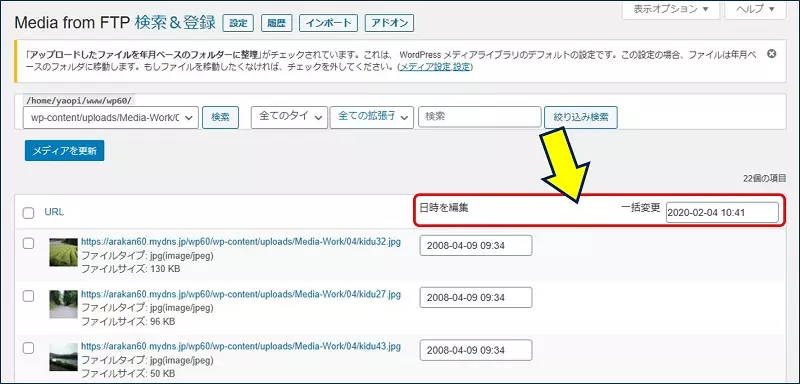Viewport: 800px width, 384px height.
Task: Open the kidu43.jpg URL link
Action: click(241, 346)
